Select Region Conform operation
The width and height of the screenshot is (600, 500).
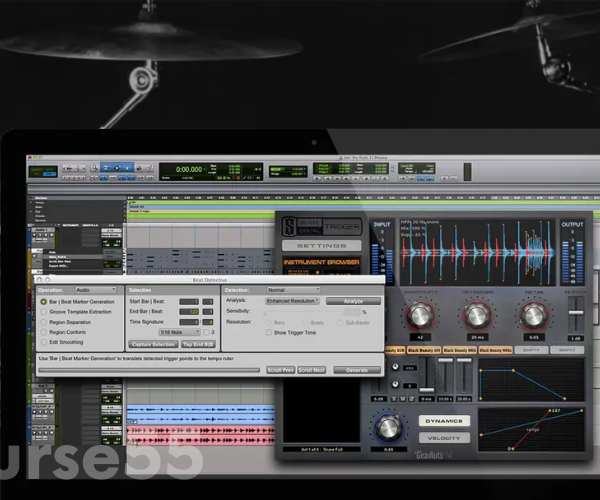click(x=44, y=332)
